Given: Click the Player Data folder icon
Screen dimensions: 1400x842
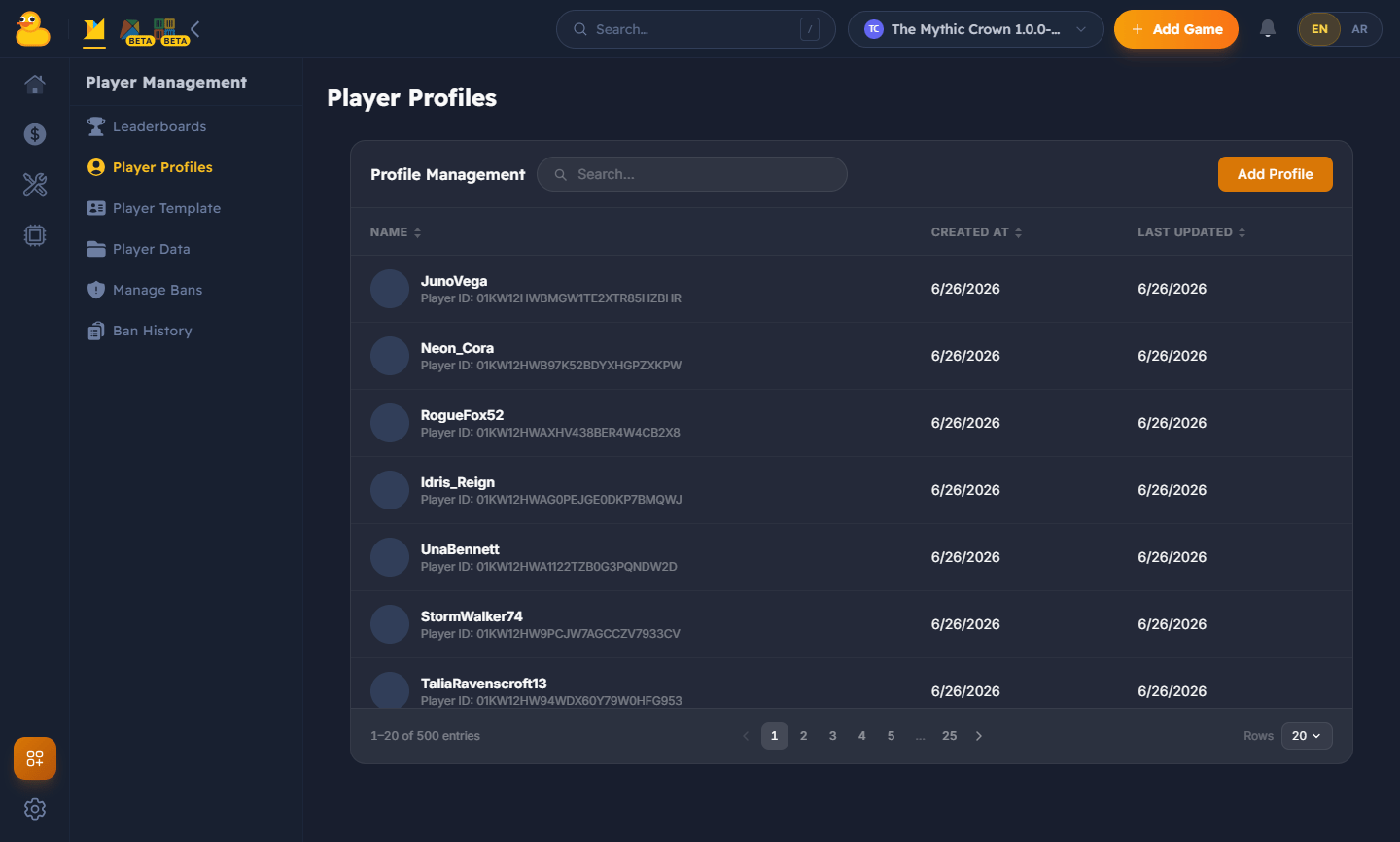Looking at the screenshot, I should [96, 249].
